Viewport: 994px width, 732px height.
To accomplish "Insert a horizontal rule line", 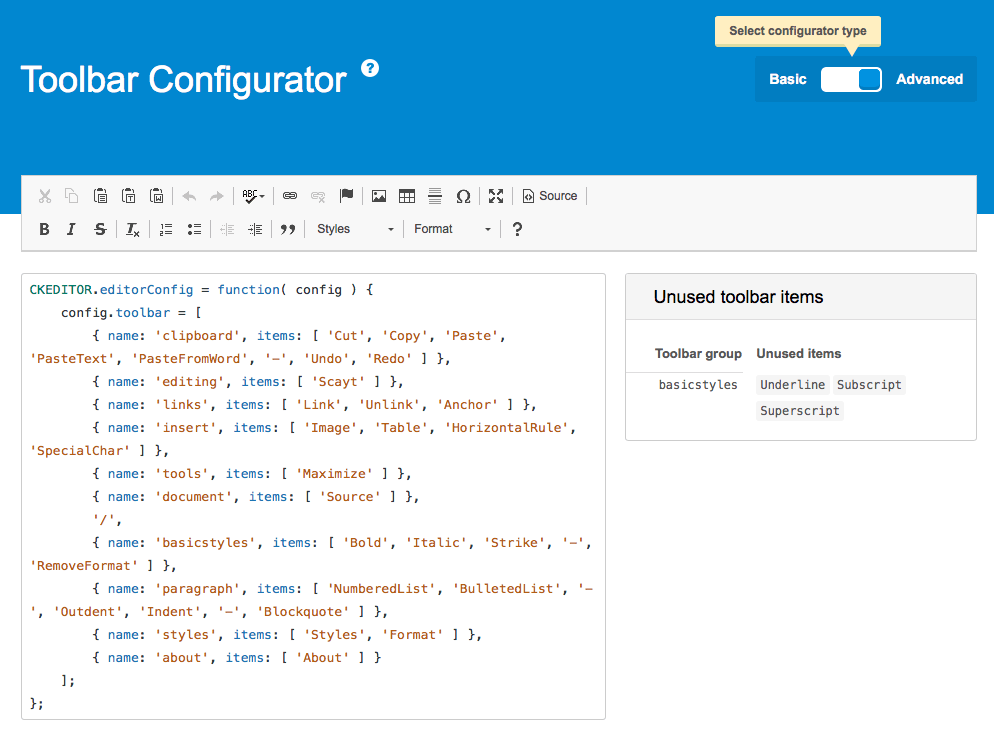I will click(435, 196).
